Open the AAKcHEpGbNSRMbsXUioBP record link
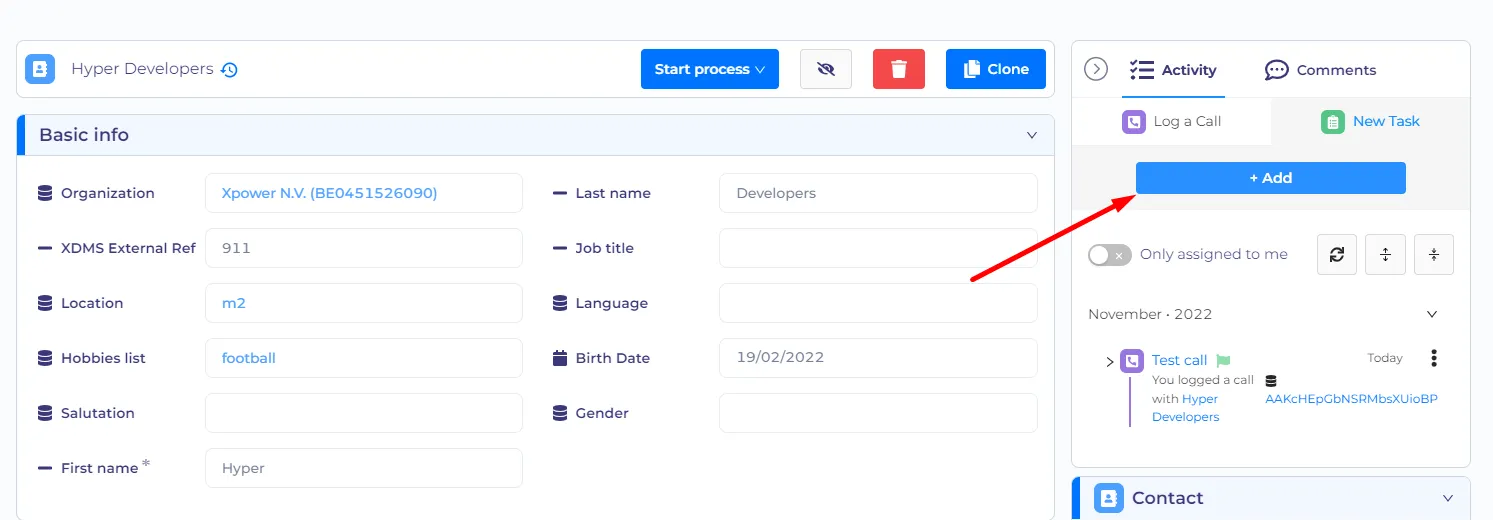Screen dimensions: 1493x520 click(x=1351, y=398)
